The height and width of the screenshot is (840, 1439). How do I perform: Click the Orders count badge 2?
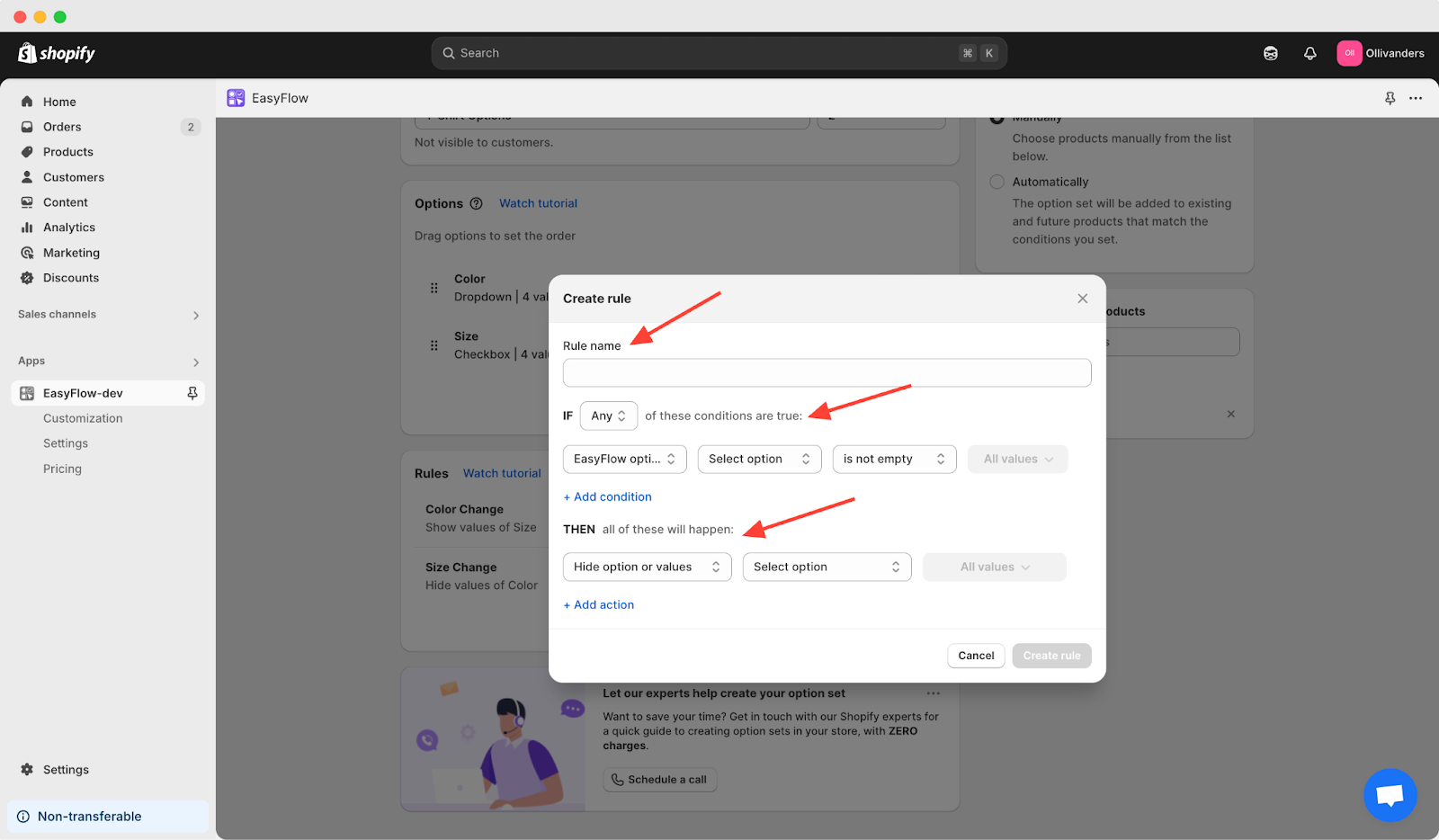pyautogui.click(x=190, y=127)
